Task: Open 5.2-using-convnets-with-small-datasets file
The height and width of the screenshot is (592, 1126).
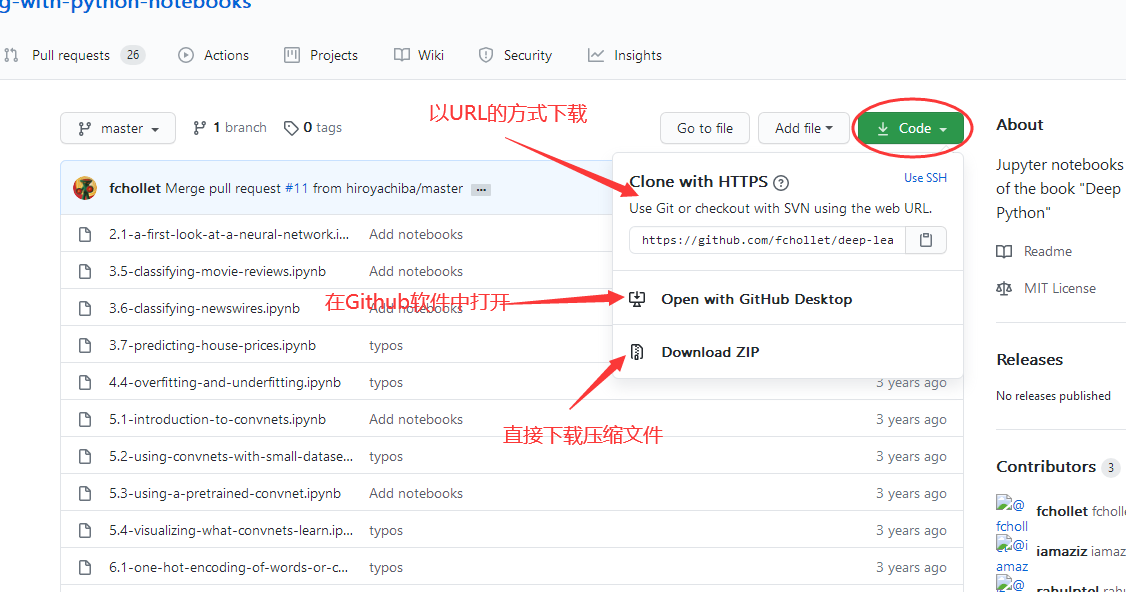Action: tap(231, 456)
